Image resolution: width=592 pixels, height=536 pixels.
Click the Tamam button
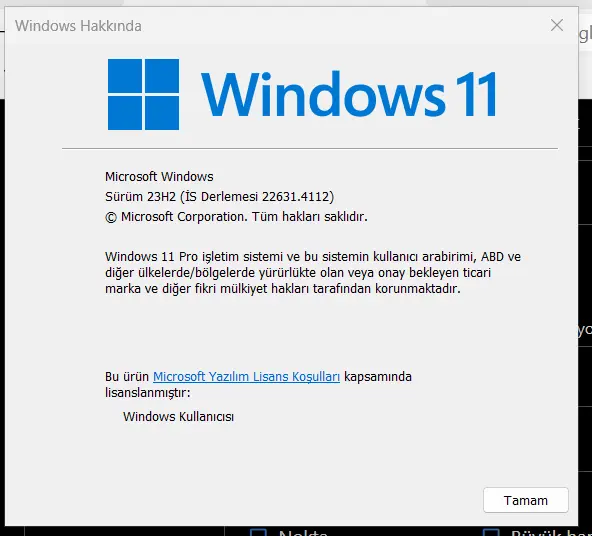526,500
